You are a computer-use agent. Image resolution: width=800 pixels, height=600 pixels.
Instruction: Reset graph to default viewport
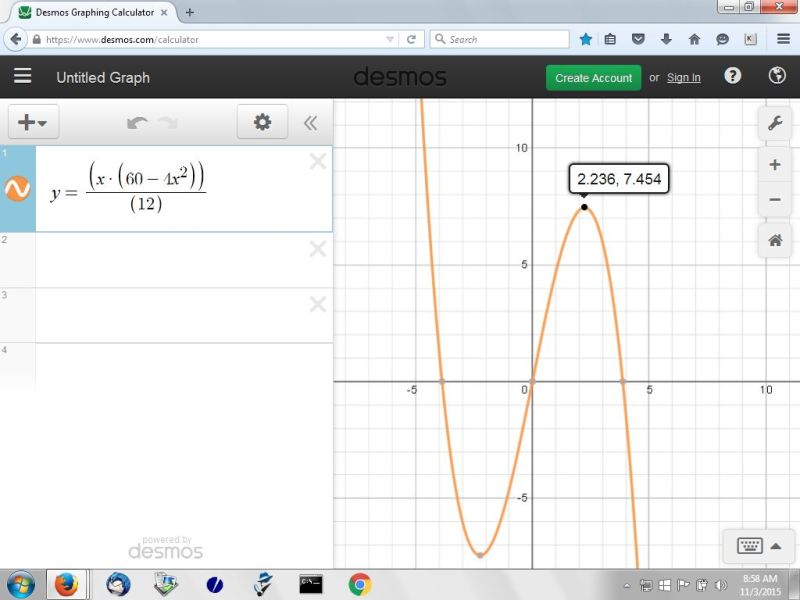(775, 240)
